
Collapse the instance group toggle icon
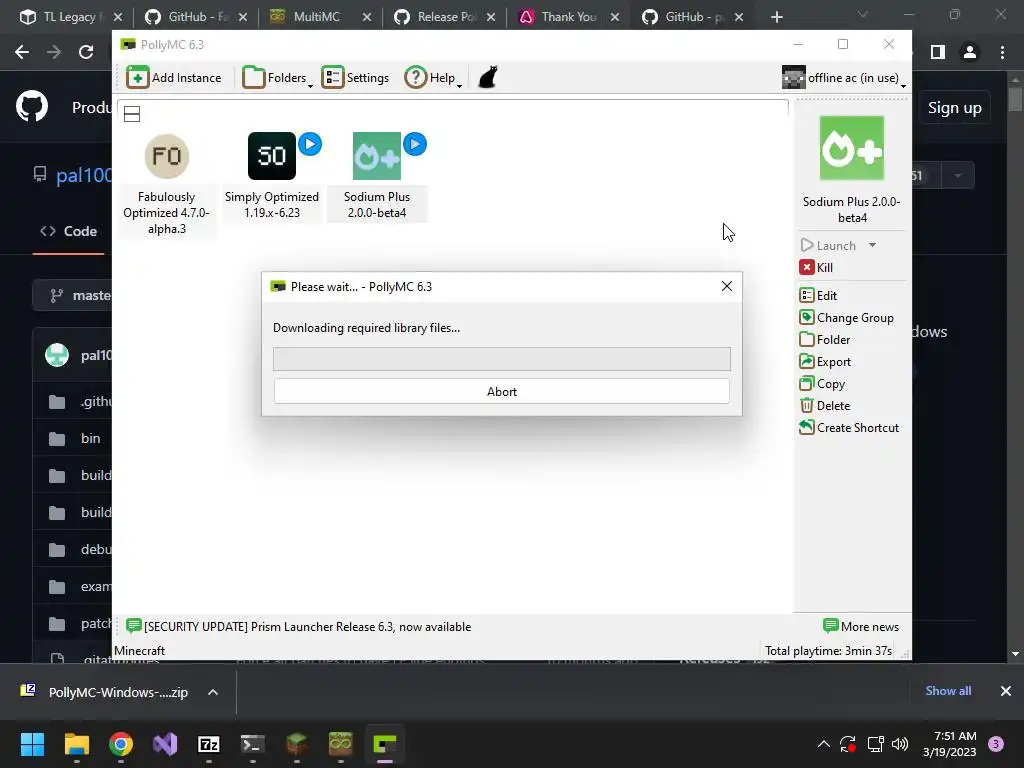(x=132, y=114)
